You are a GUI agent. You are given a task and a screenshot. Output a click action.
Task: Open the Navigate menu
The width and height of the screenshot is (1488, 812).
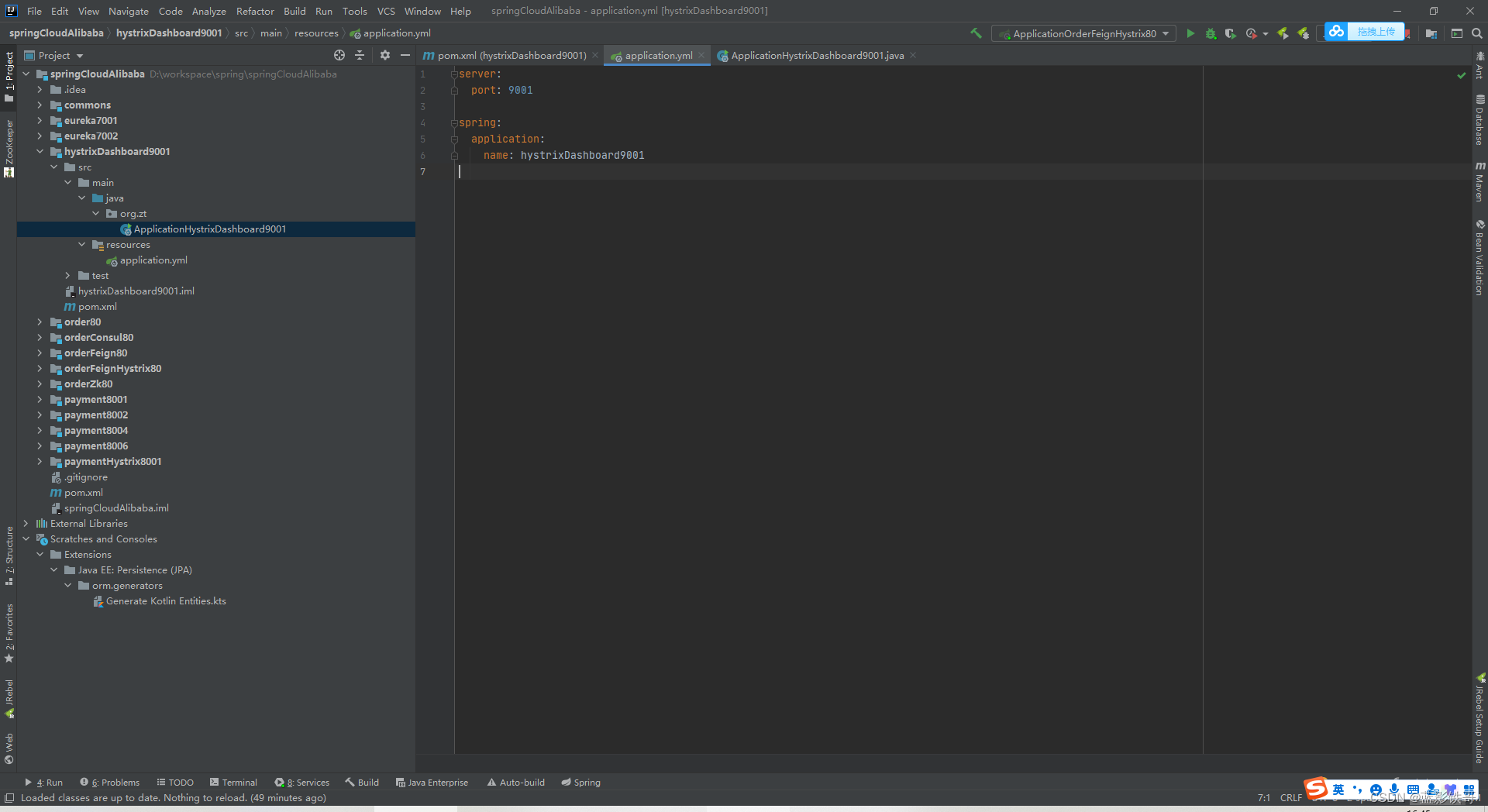point(129,11)
